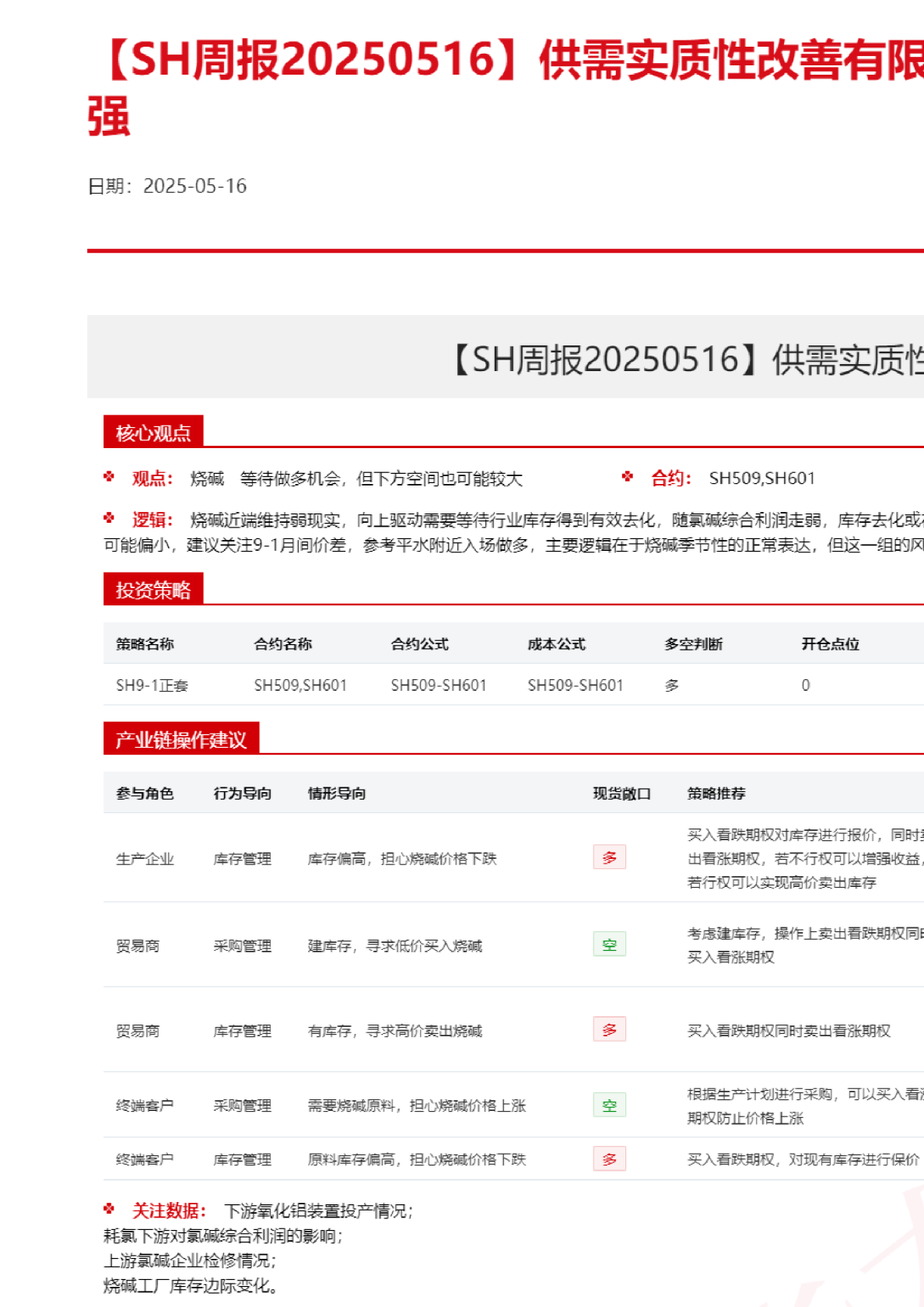
Task: Click the red diamond bullet before 观点
Action: 109,477
